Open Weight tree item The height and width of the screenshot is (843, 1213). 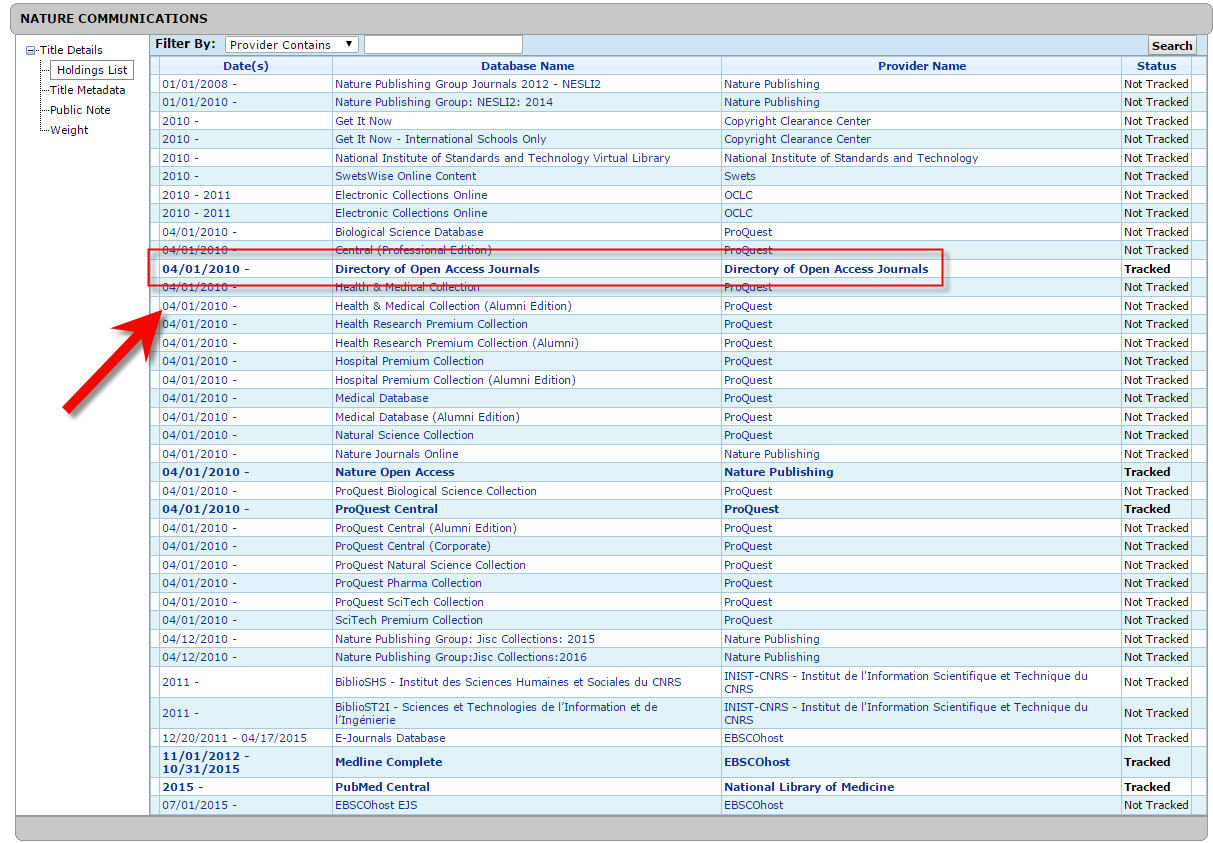pyautogui.click(x=69, y=130)
